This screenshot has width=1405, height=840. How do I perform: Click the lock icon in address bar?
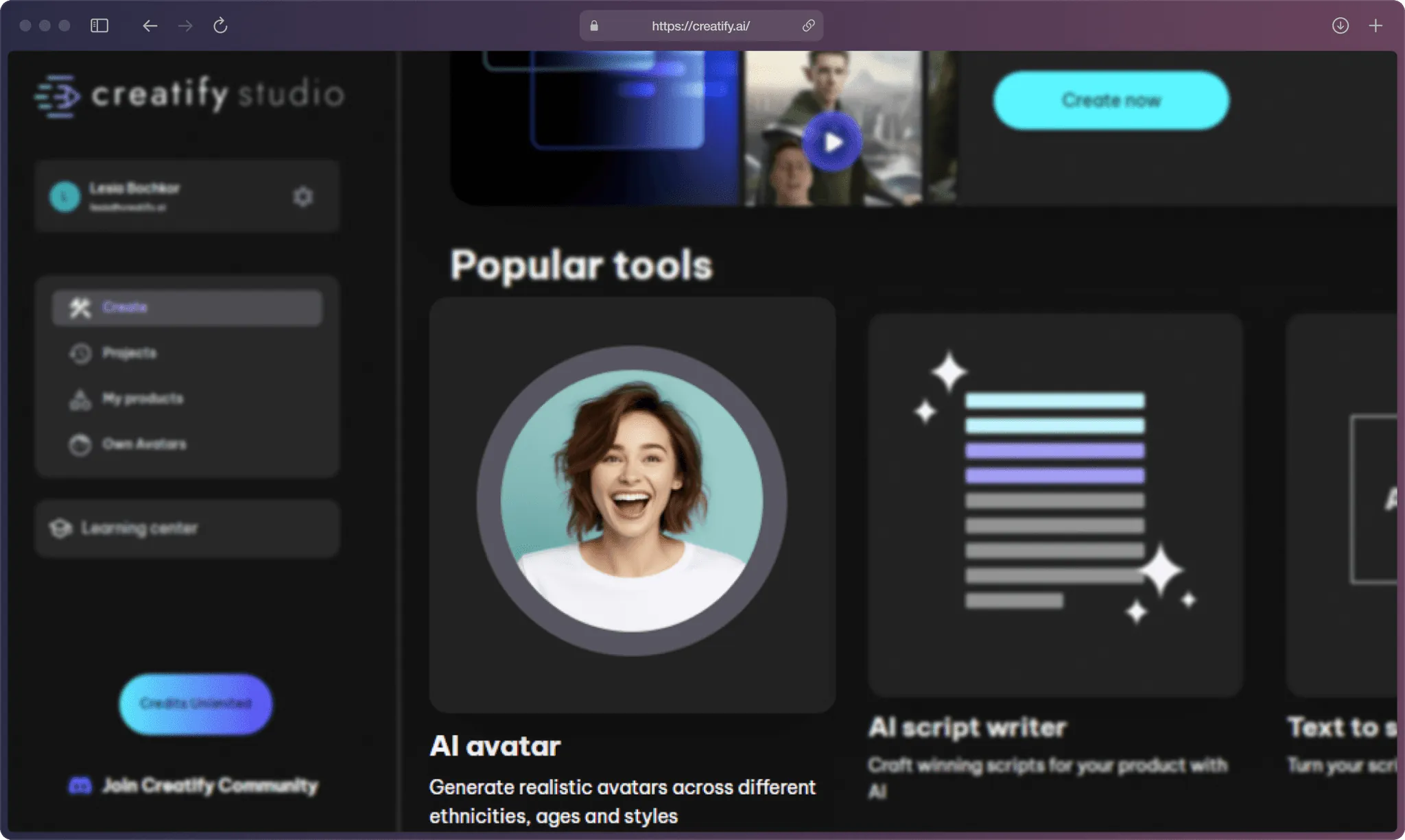pyautogui.click(x=594, y=26)
